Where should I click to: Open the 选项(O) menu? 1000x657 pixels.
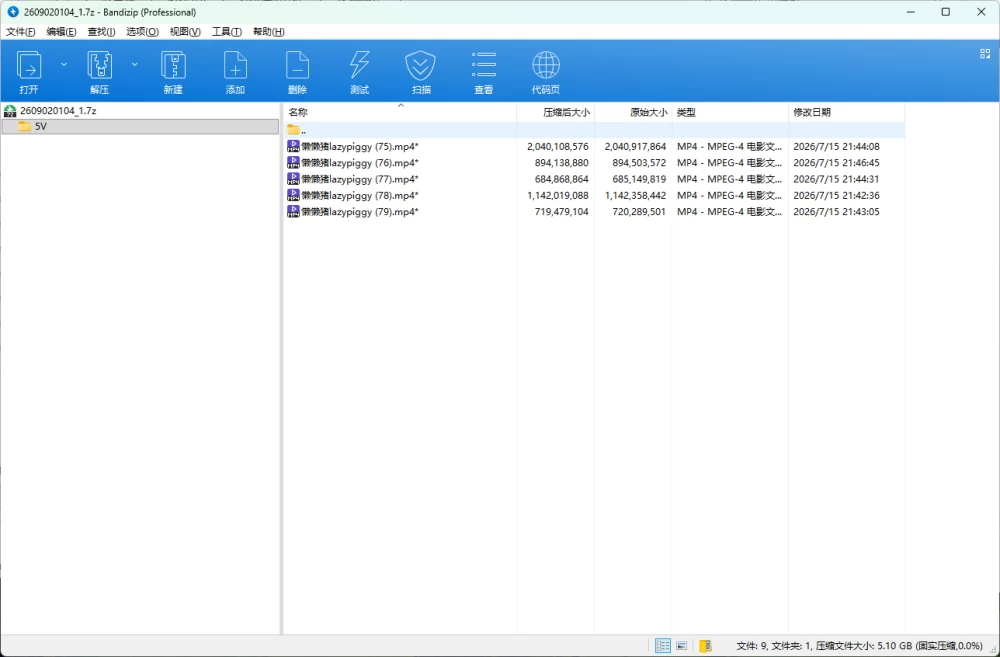point(142,31)
